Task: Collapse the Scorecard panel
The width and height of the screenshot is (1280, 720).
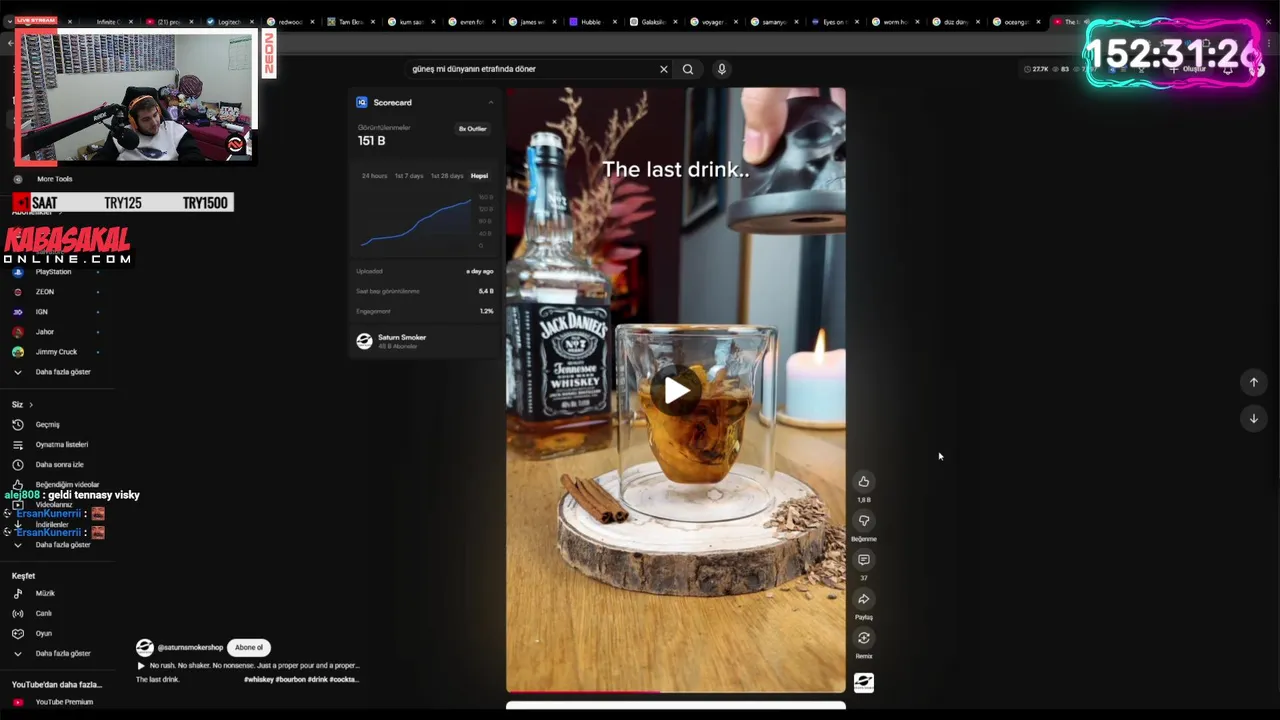Action: (x=490, y=102)
